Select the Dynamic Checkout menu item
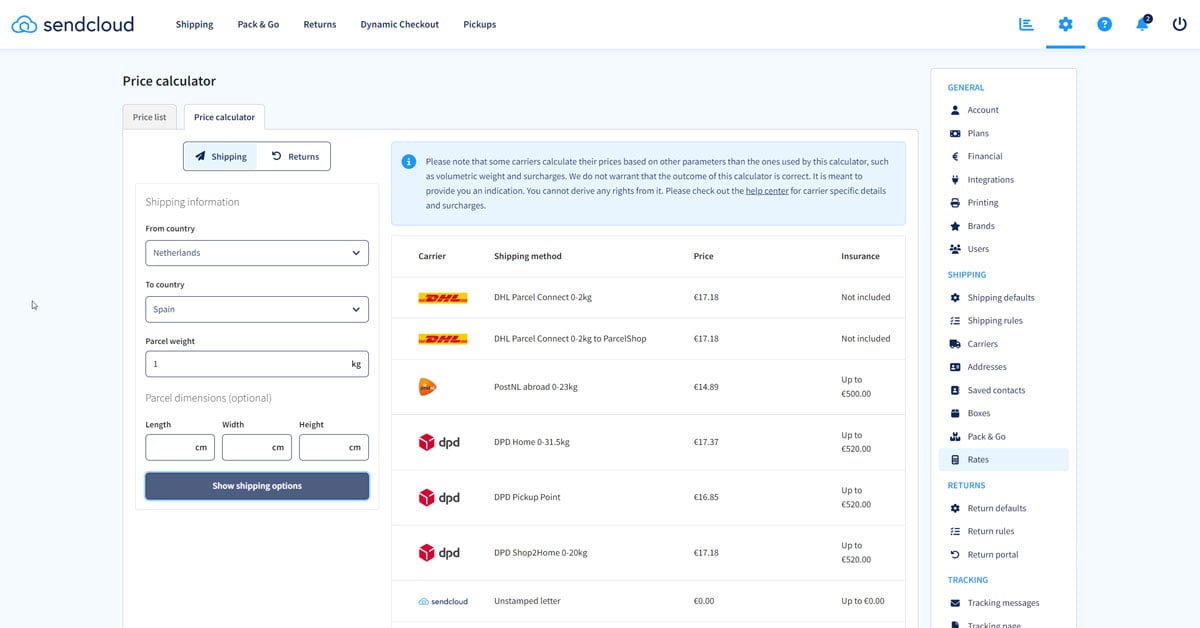The image size is (1200, 628). click(x=399, y=24)
